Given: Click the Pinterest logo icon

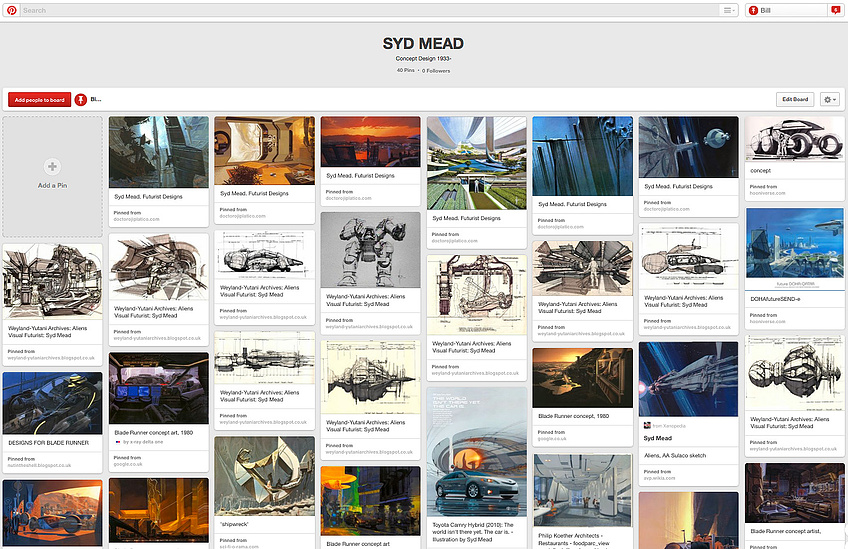Looking at the screenshot, I should [11, 10].
